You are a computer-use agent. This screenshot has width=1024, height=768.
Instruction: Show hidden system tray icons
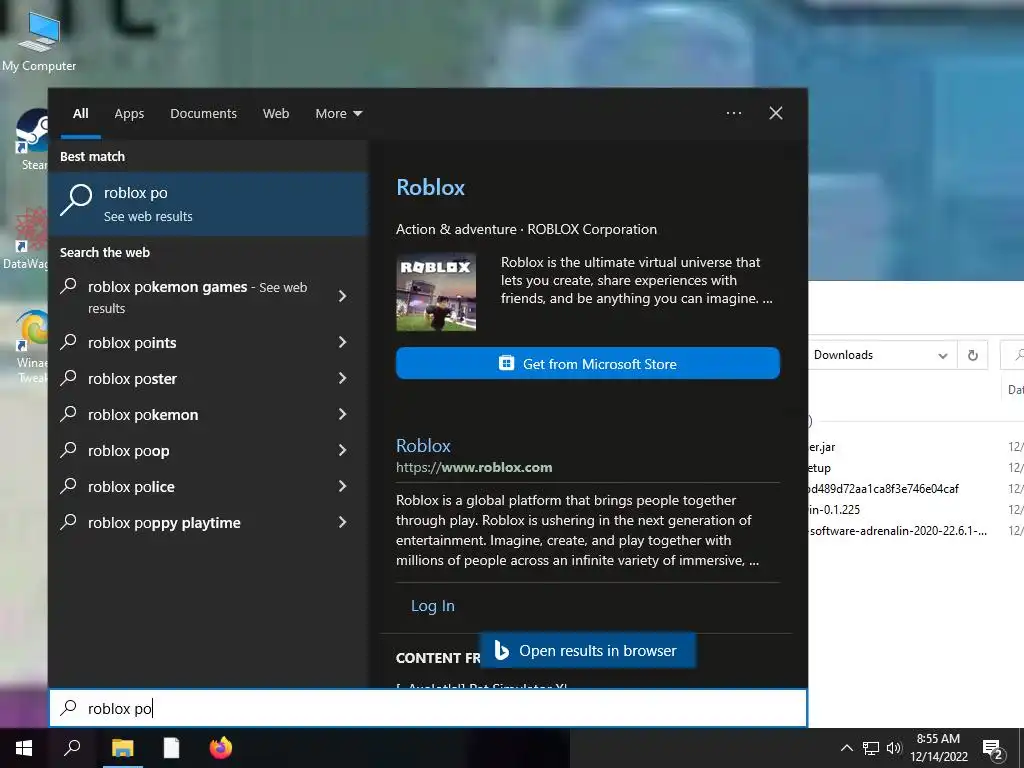pyautogui.click(x=846, y=748)
